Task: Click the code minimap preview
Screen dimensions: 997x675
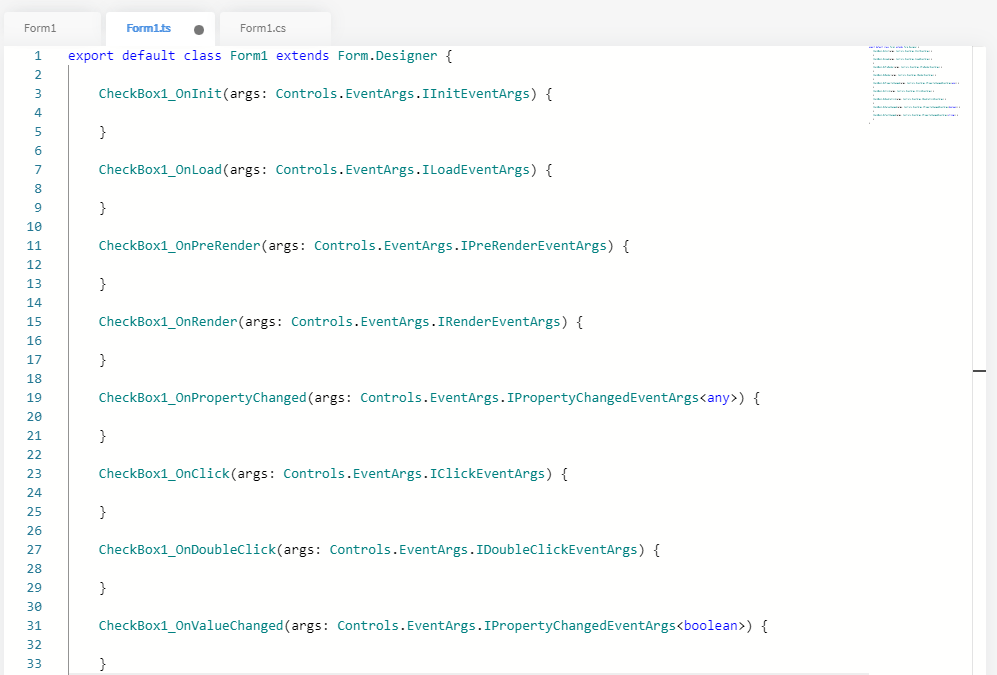Action: coord(914,84)
